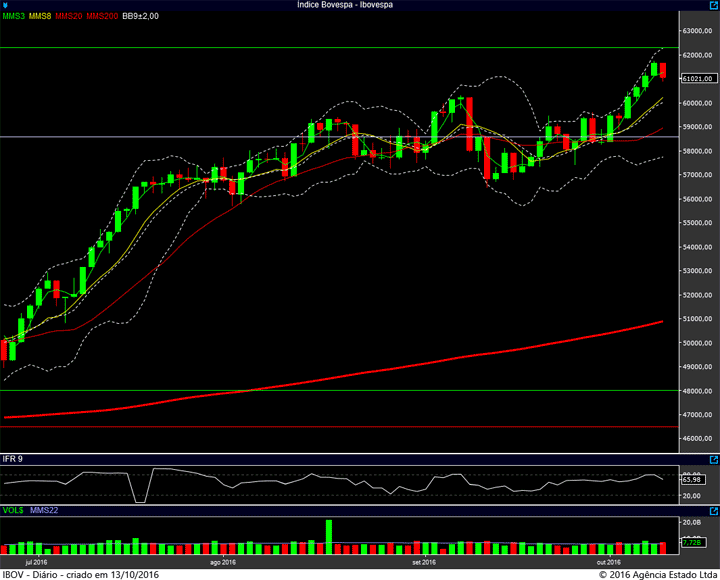Click the MMS22 volume average label
720x580 pixels.
(44, 510)
